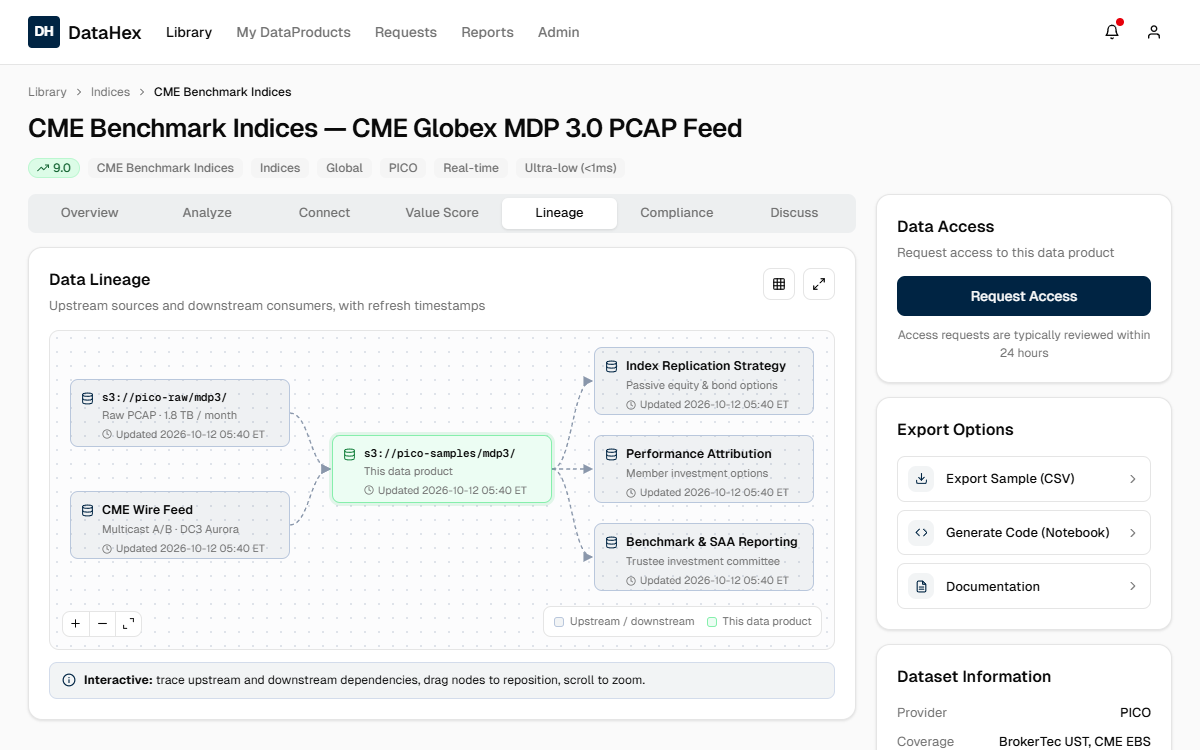
Task: Click trending icon in 9.0 score badge
Action: (x=43, y=168)
